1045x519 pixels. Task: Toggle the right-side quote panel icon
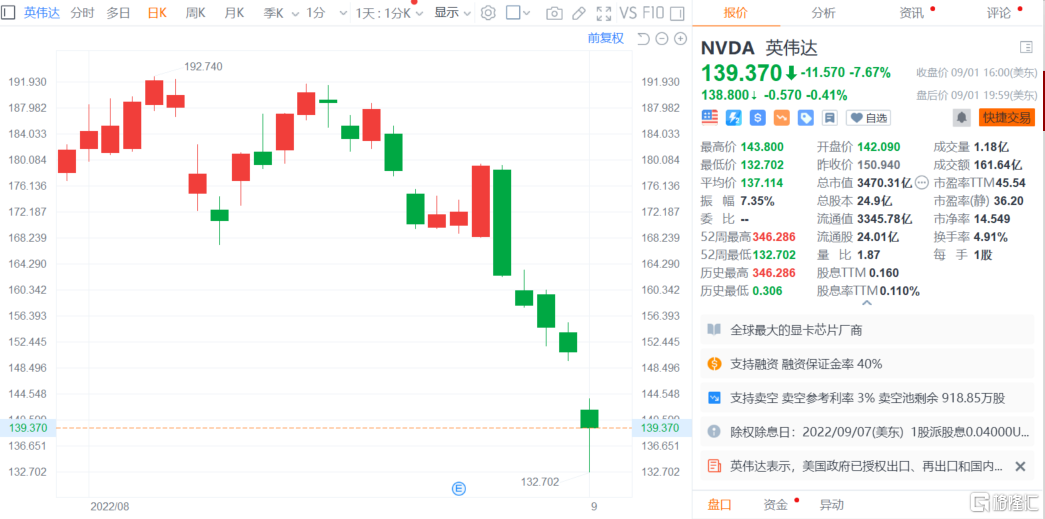tap(676, 13)
